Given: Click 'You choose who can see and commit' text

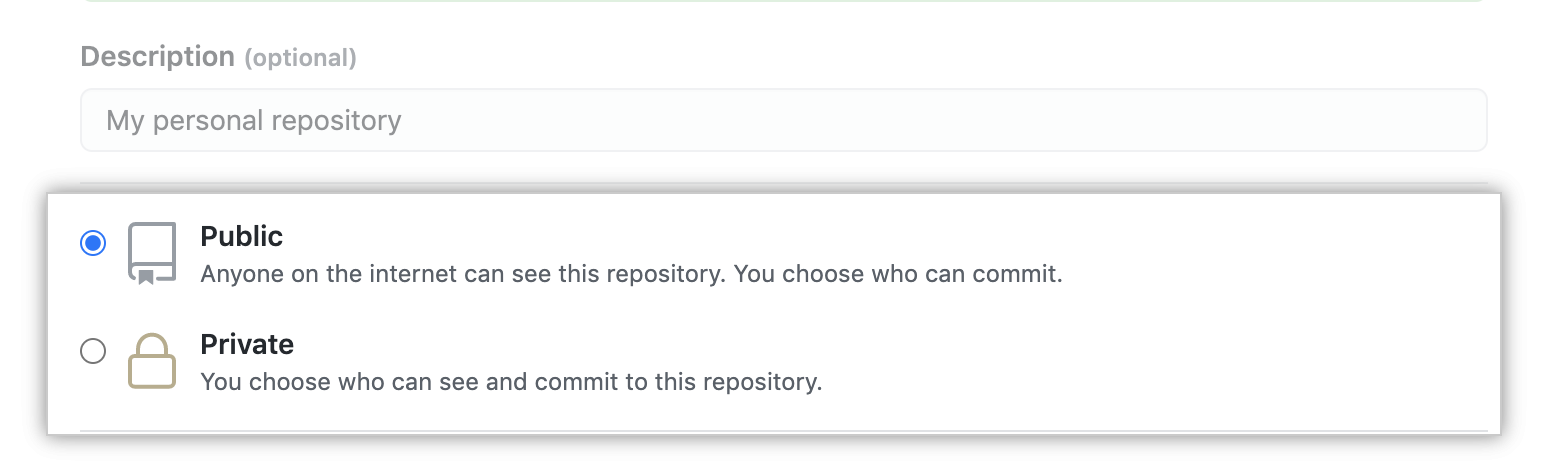Looking at the screenshot, I should 511,382.
